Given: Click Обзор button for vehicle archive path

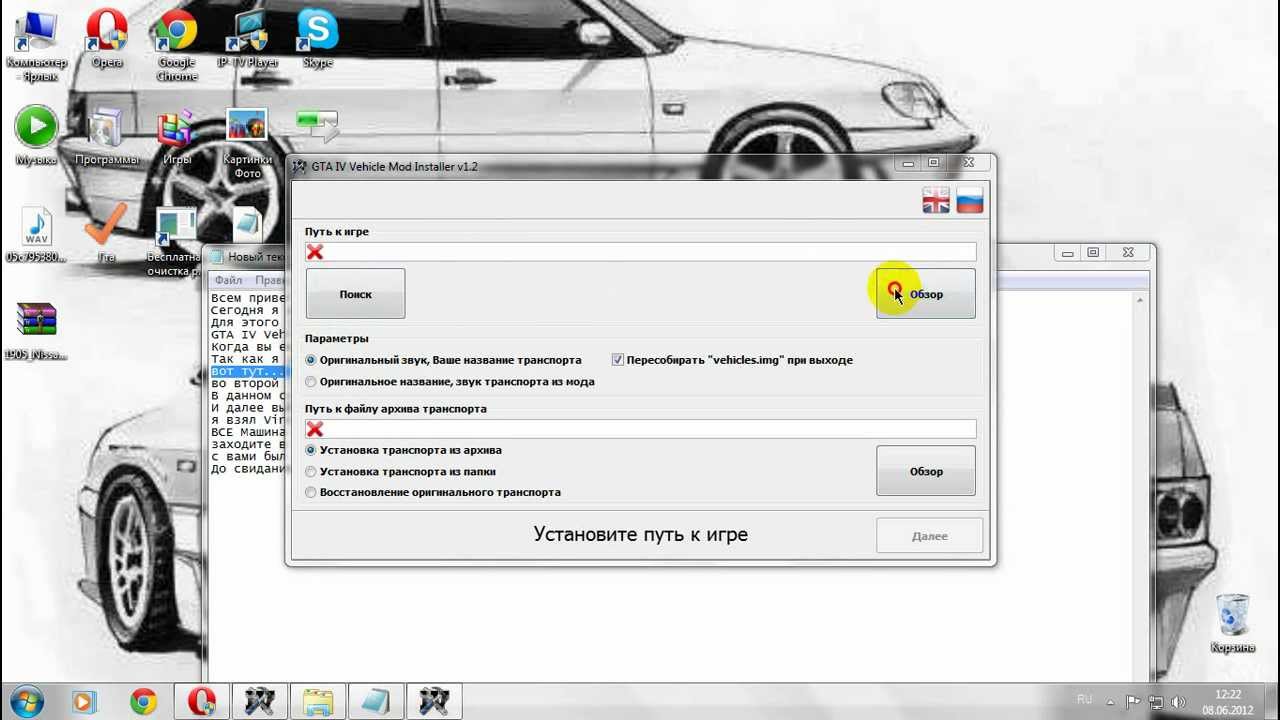Looking at the screenshot, I should pos(926,471).
